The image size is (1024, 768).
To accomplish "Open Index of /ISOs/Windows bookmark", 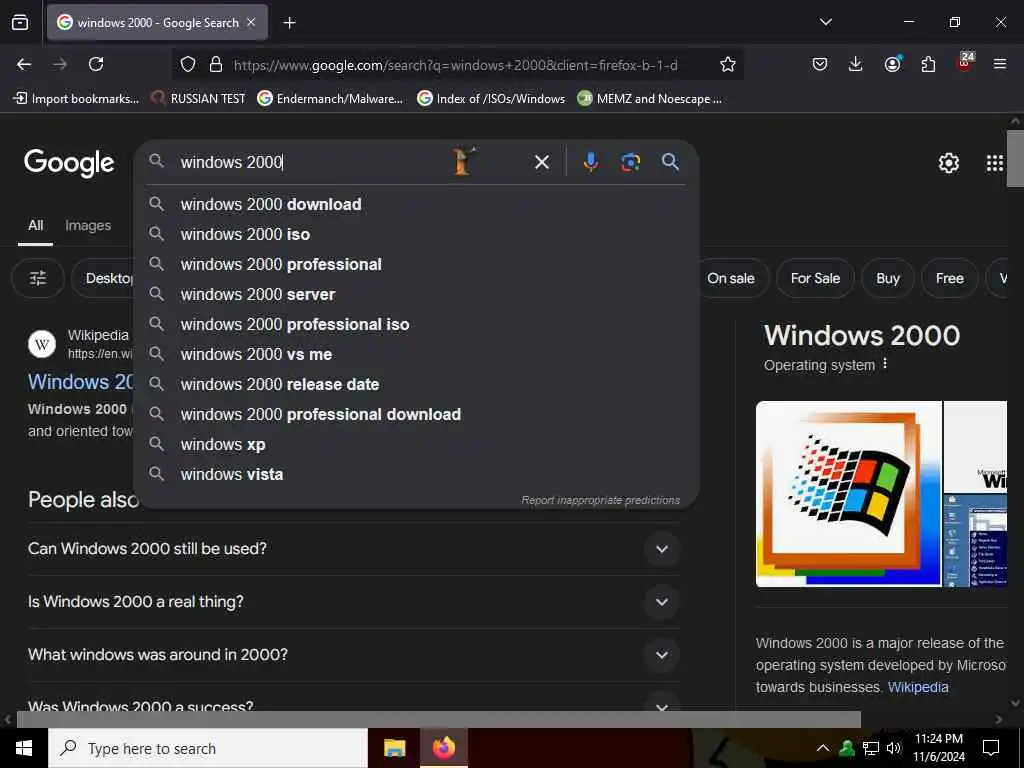I will 491,99.
